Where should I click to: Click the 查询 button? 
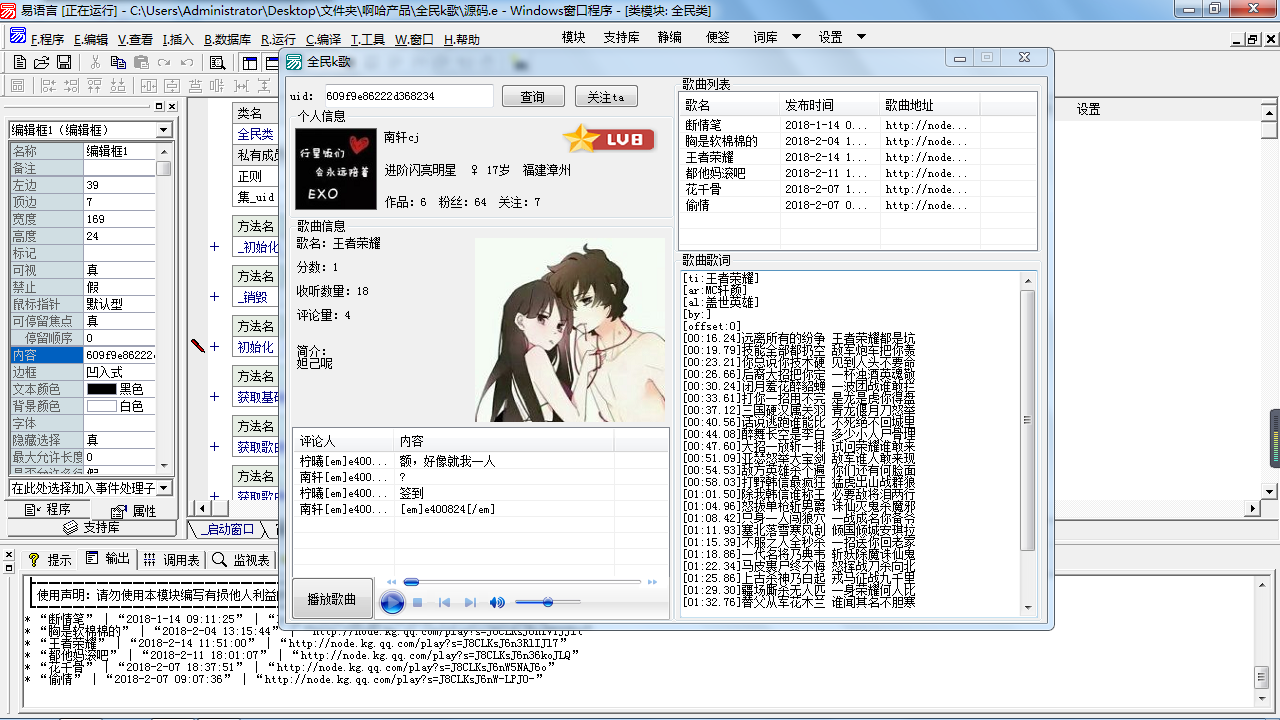pos(532,96)
